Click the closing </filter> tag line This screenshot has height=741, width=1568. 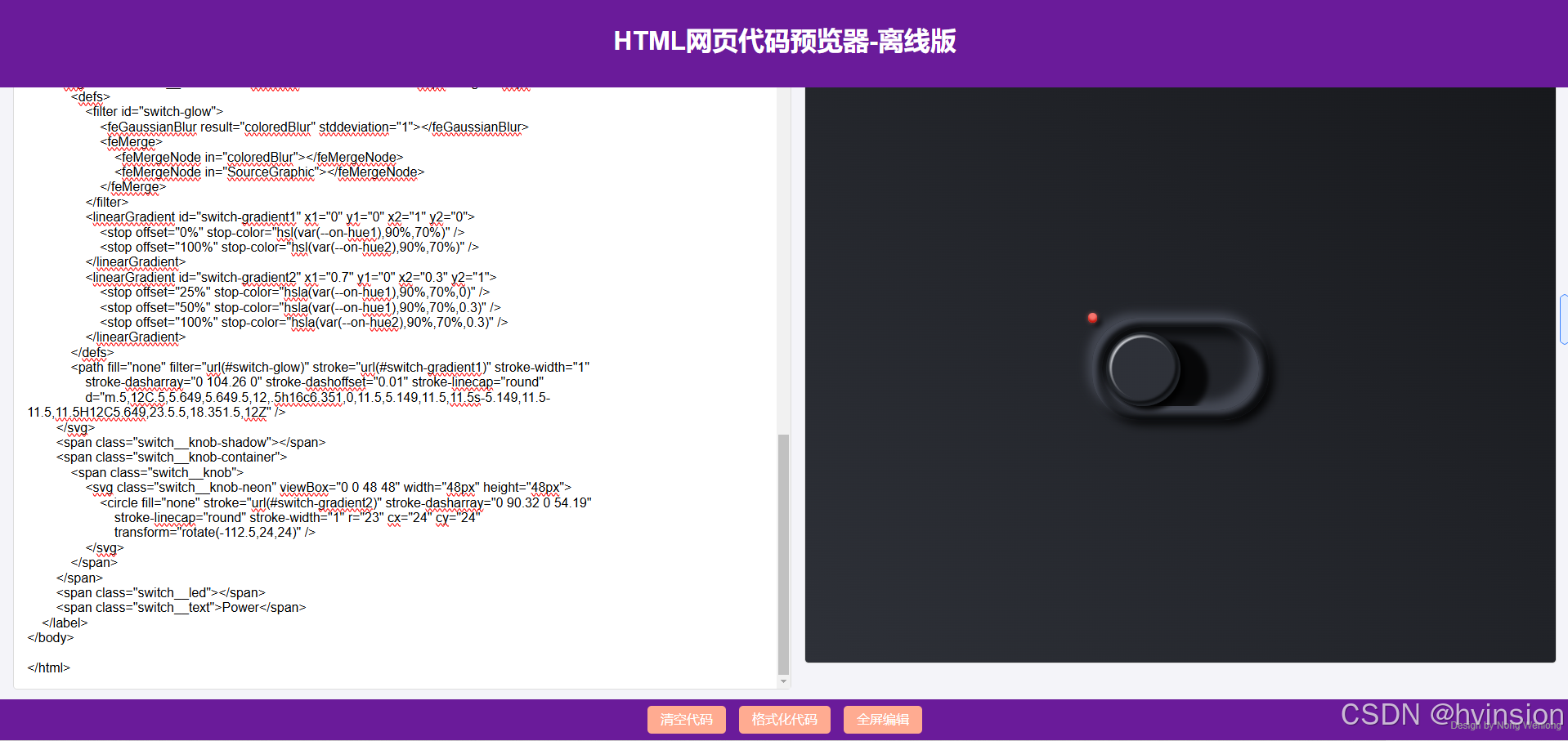pyautogui.click(x=107, y=203)
